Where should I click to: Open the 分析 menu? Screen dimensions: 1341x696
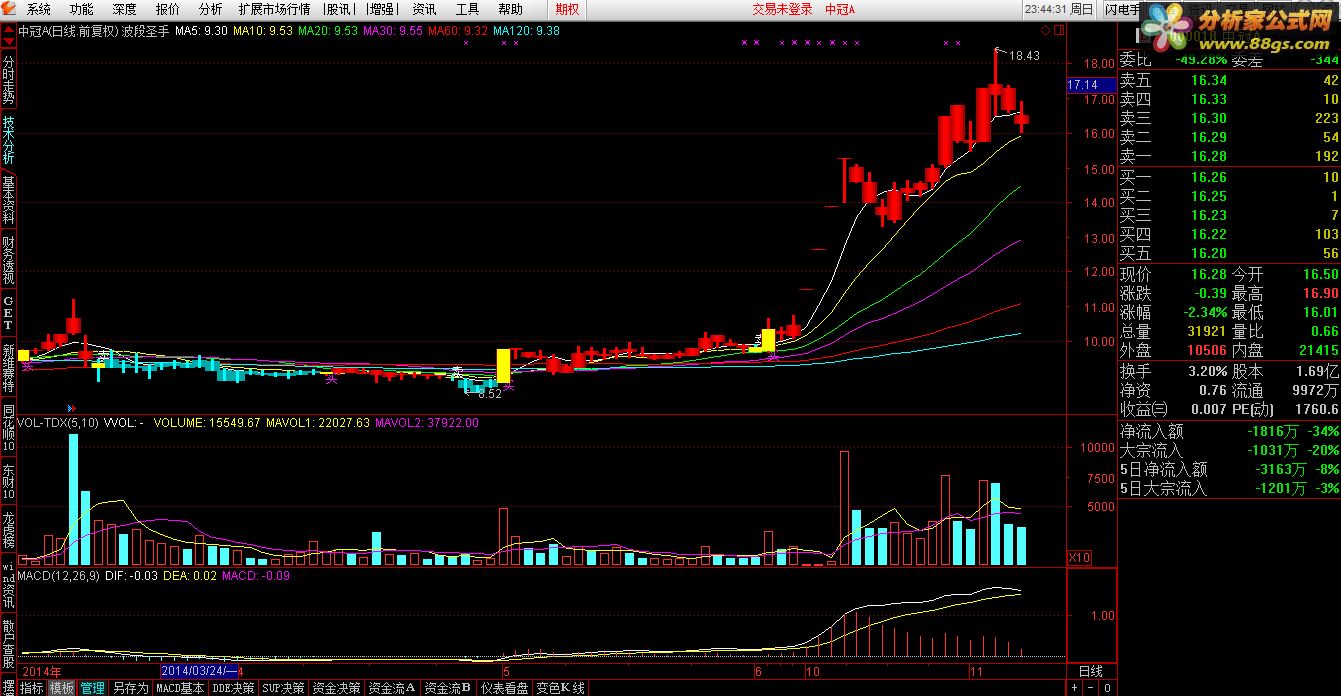(x=211, y=9)
